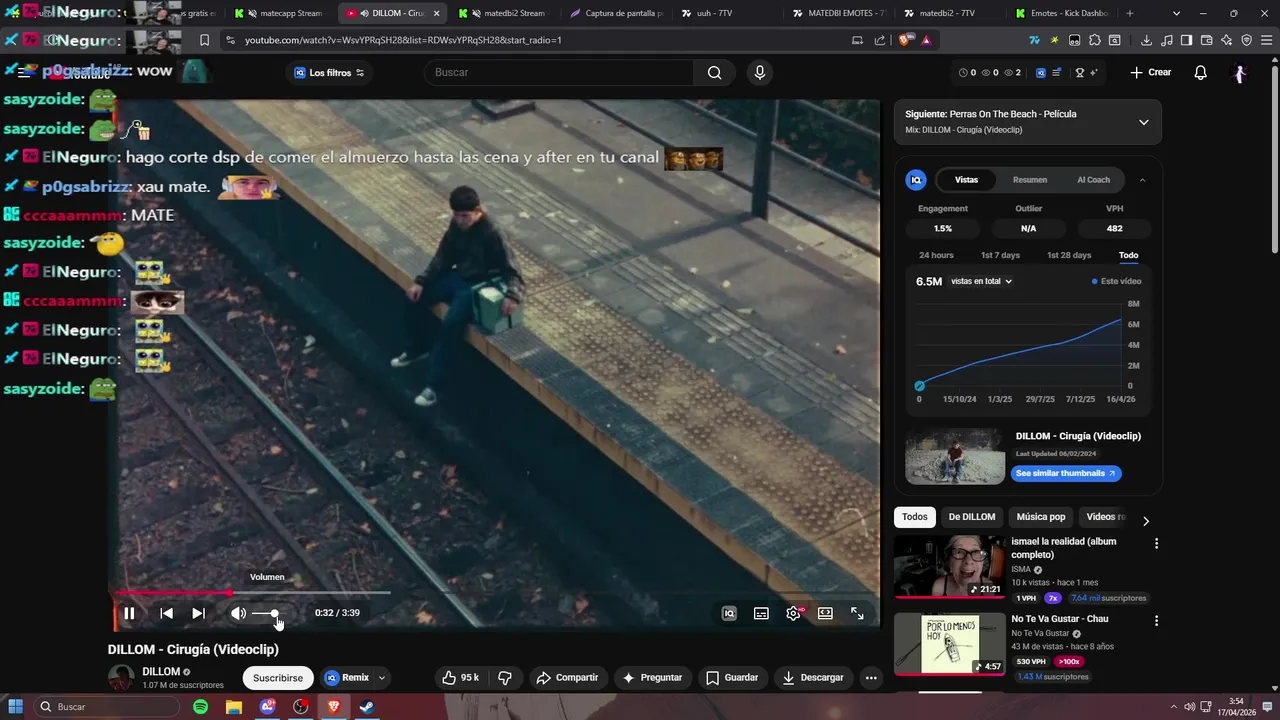Click the See similar thumbnails link
The width and height of the screenshot is (1280, 720).
[x=1066, y=473]
